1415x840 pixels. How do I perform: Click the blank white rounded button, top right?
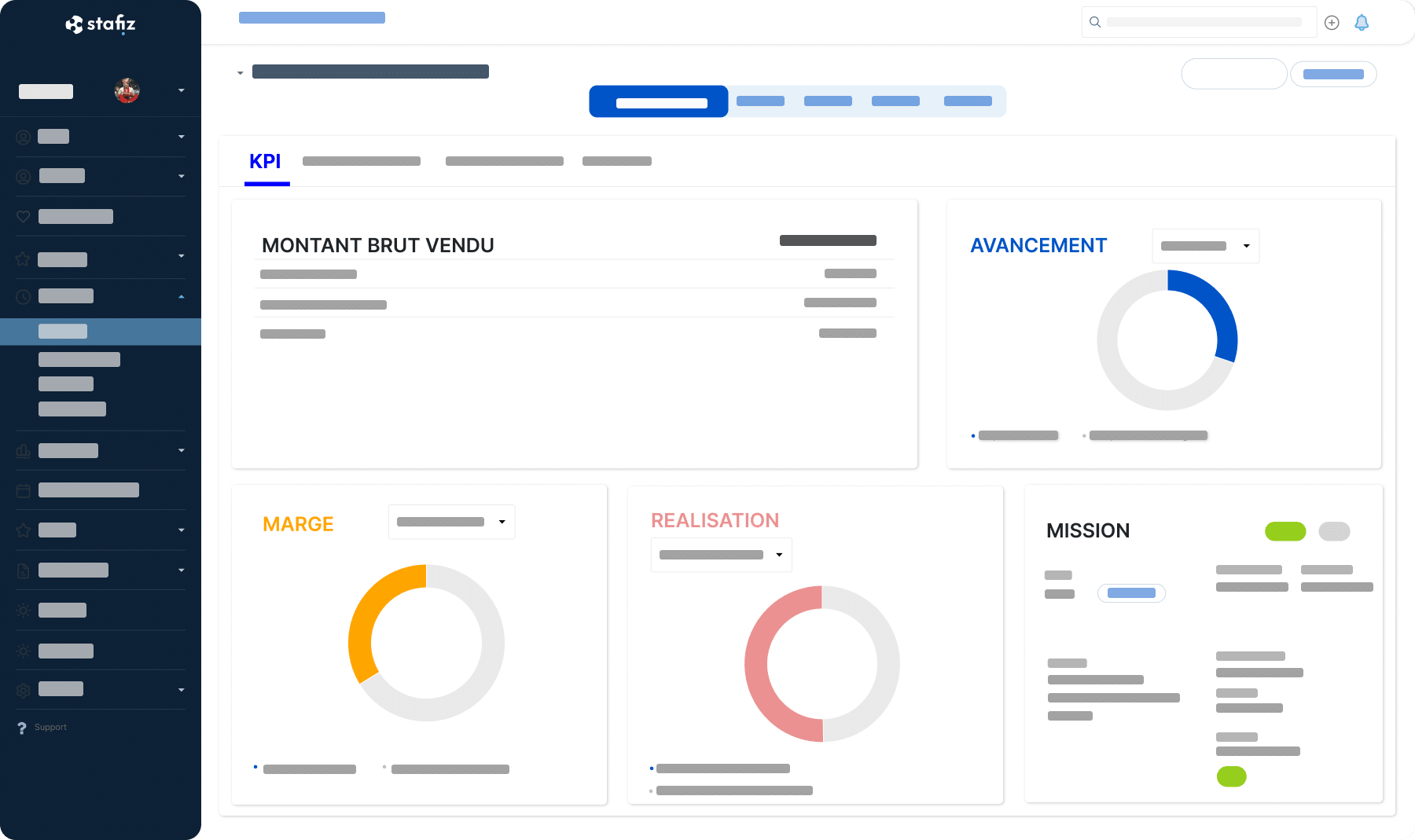[x=1234, y=74]
